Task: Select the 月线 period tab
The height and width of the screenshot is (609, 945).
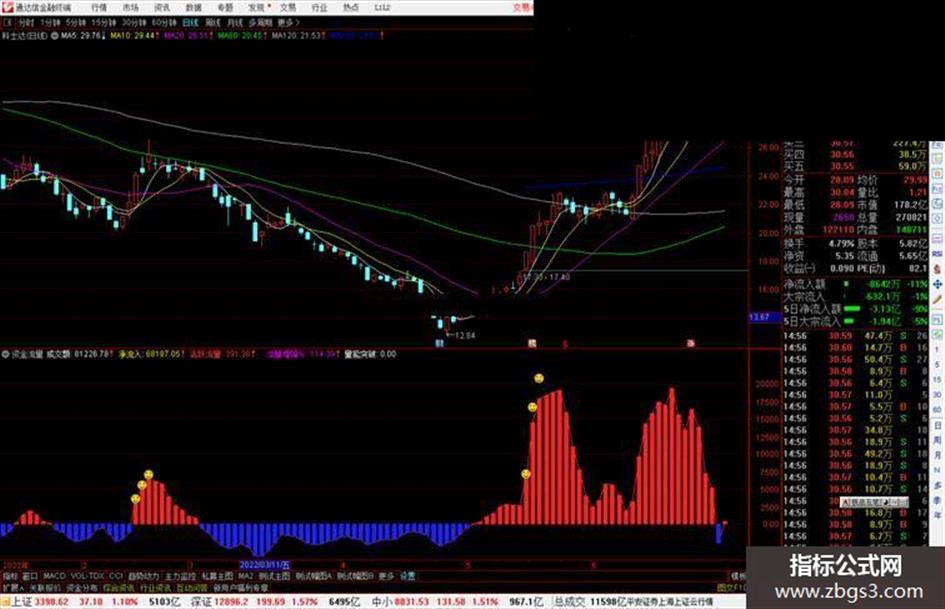Action: [x=234, y=22]
